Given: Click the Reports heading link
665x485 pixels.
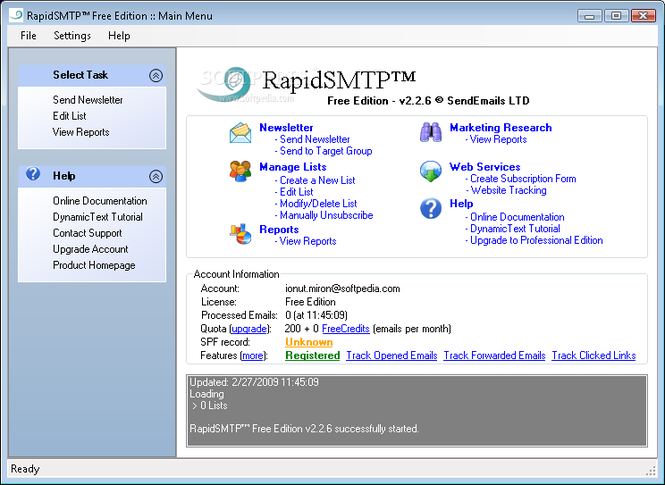Looking at the screenshot, I should point(279,229).
